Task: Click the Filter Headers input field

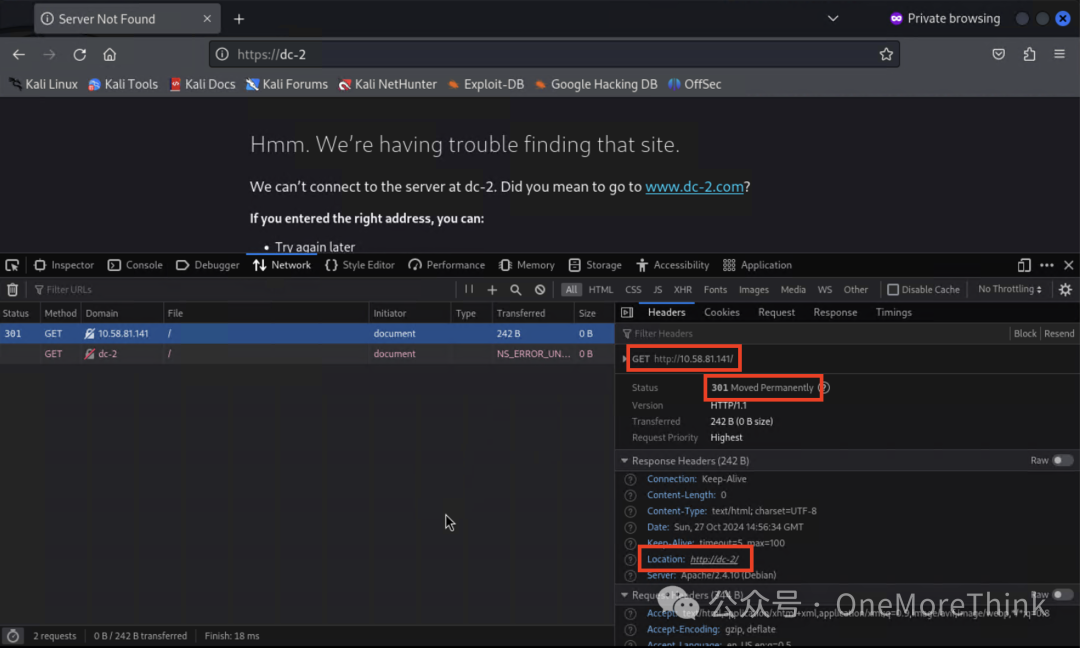Action: coord(813,333)
